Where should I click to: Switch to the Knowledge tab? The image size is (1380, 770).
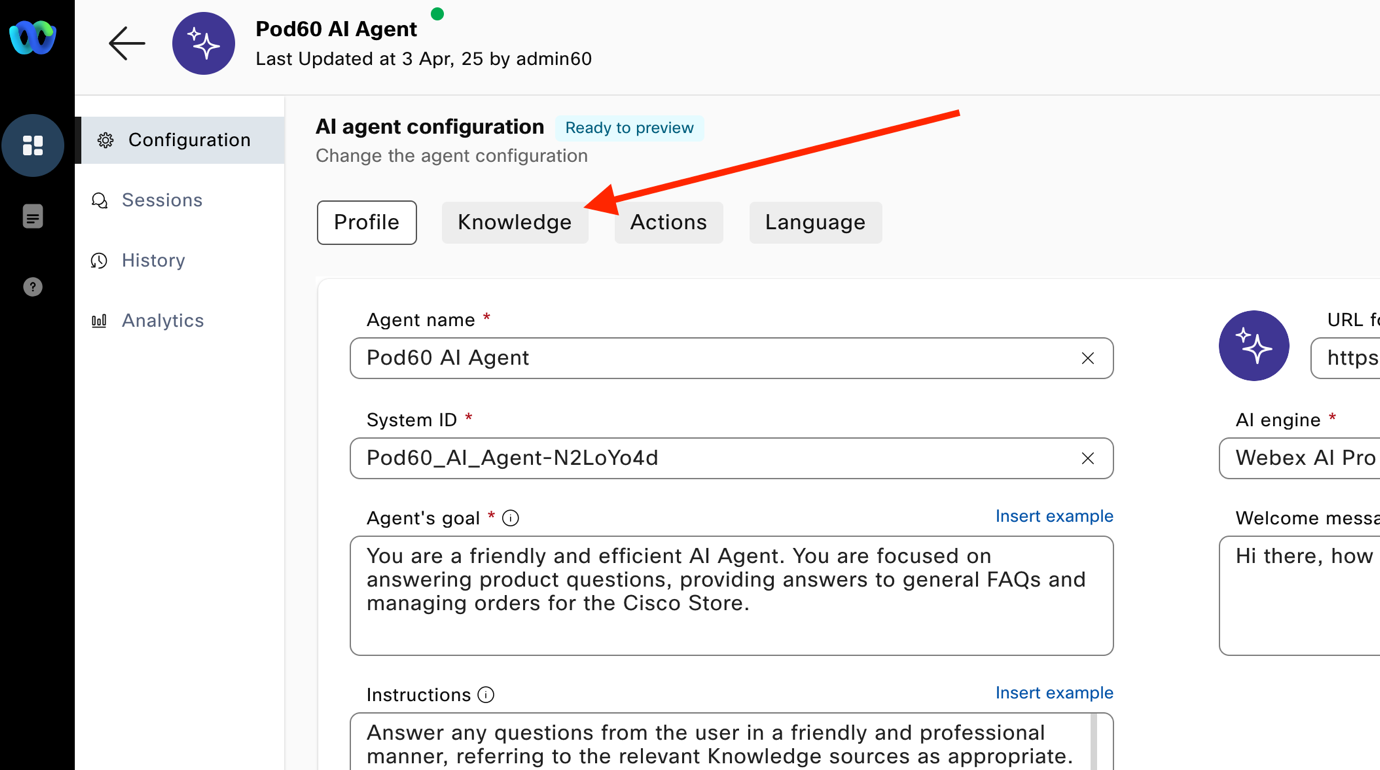click(x=514, y=222)
